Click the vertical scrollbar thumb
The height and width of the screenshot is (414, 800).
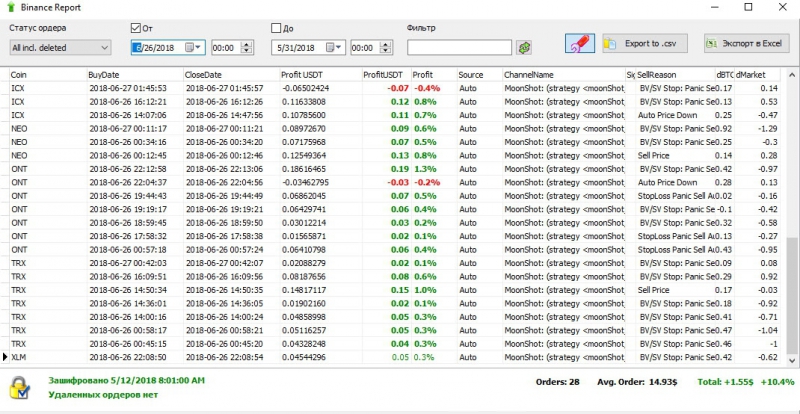(792, 295)
